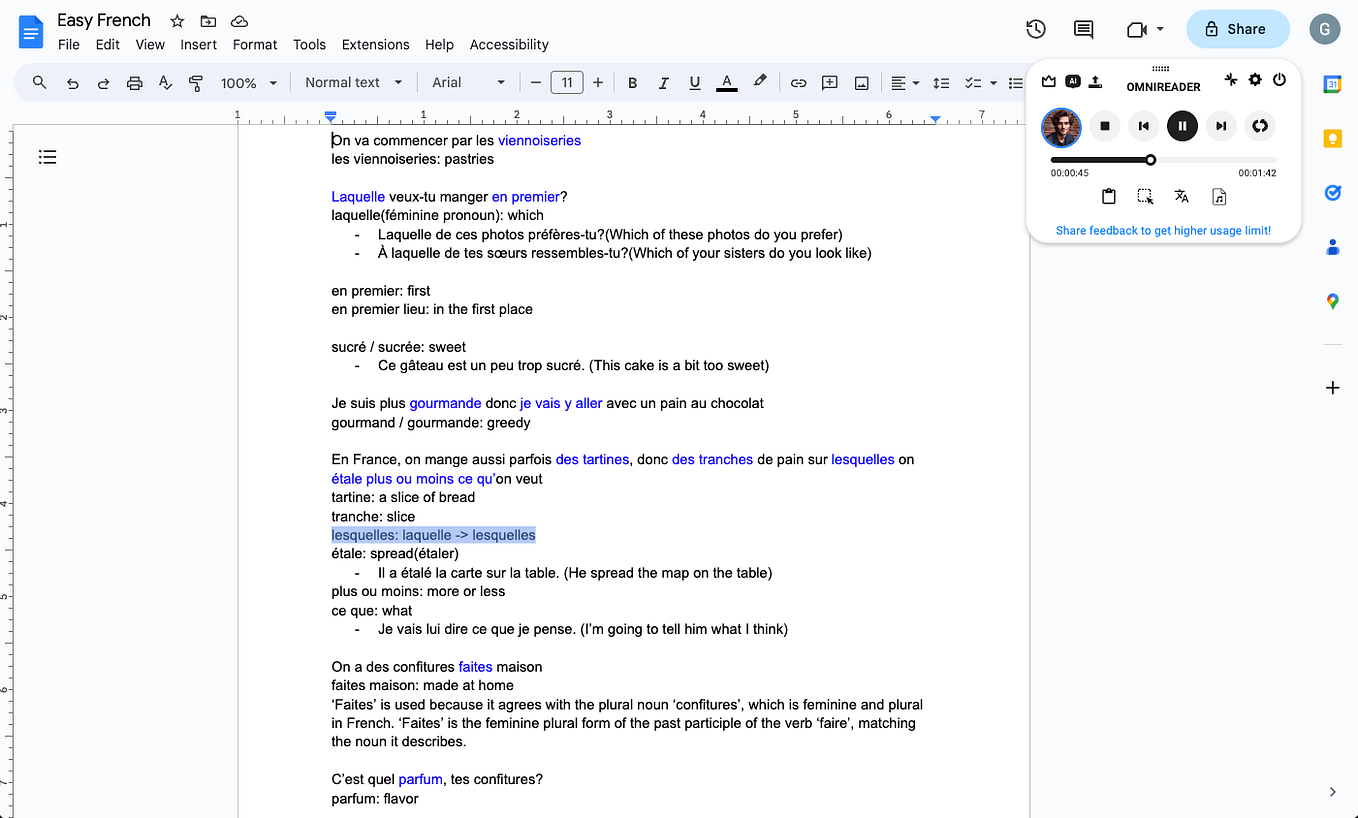1358x818 pixels.
Task: Click the Redo arrow
Action: coord(103,83)
